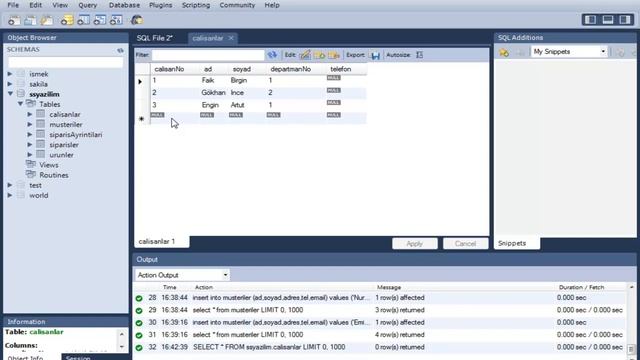Collapse the Tables node

tap(20, 104)
